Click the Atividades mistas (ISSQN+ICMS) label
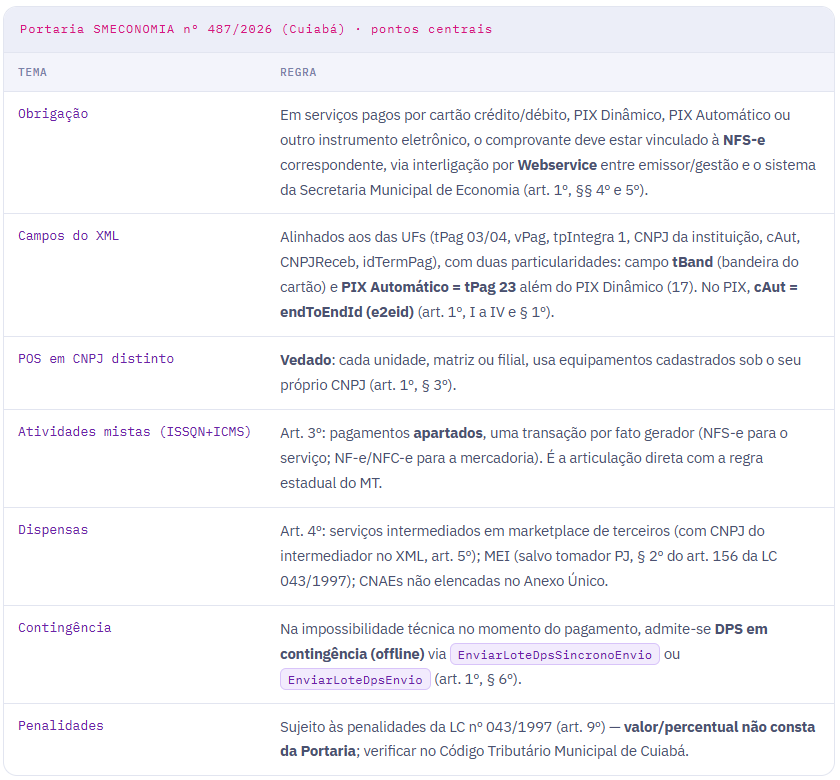The image size is (840, 780). point(134,432)
